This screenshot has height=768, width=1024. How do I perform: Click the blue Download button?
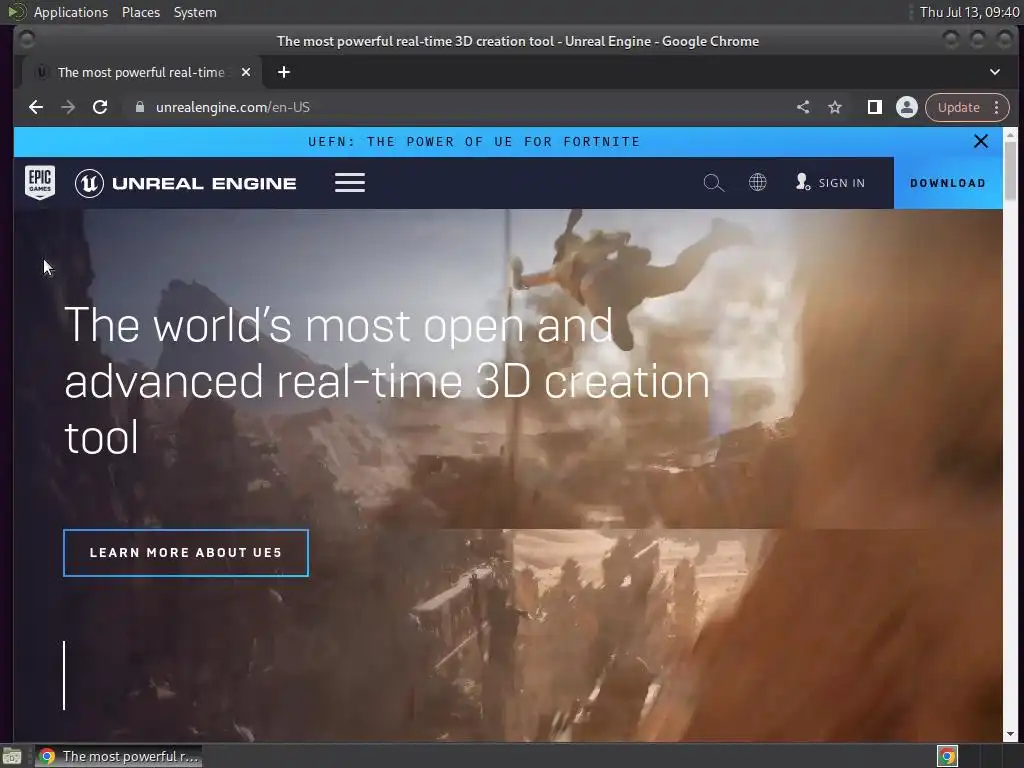(948, 183)
